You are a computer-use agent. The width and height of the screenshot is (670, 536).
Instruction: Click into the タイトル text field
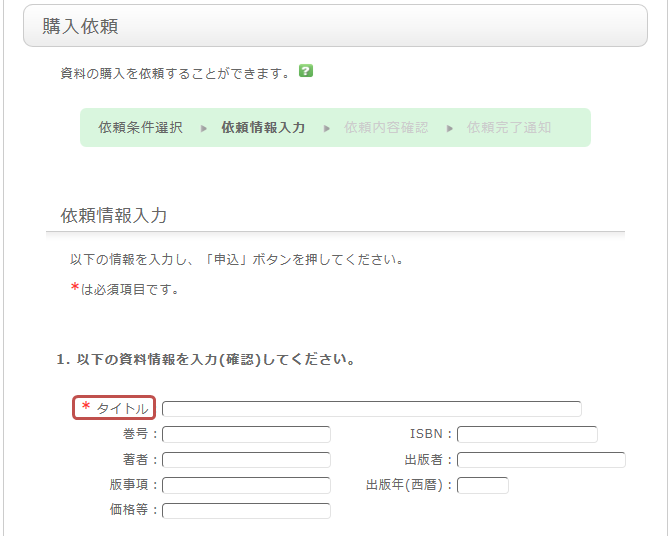coord(371,409)
